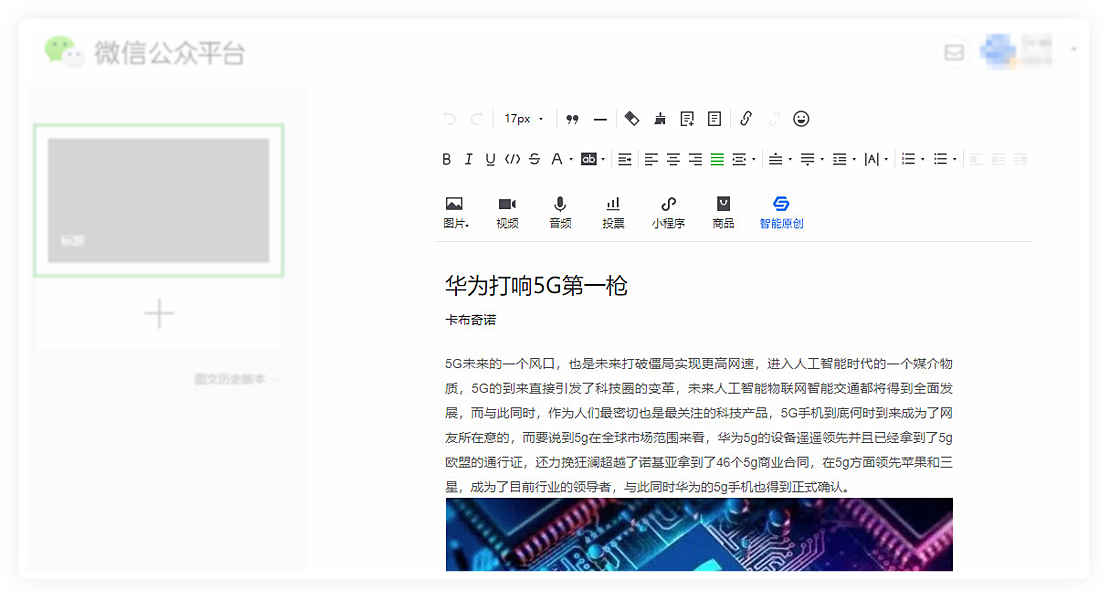The width and height of the screenshot is (1107, 597).
Task: Toggle inline code formatting
Action: 513,159
